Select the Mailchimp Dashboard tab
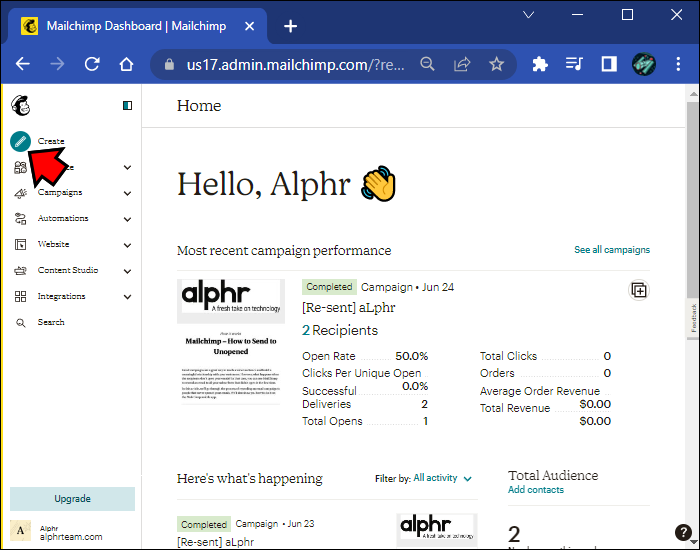This screenshot has height=550, width=700. (137, 26)
